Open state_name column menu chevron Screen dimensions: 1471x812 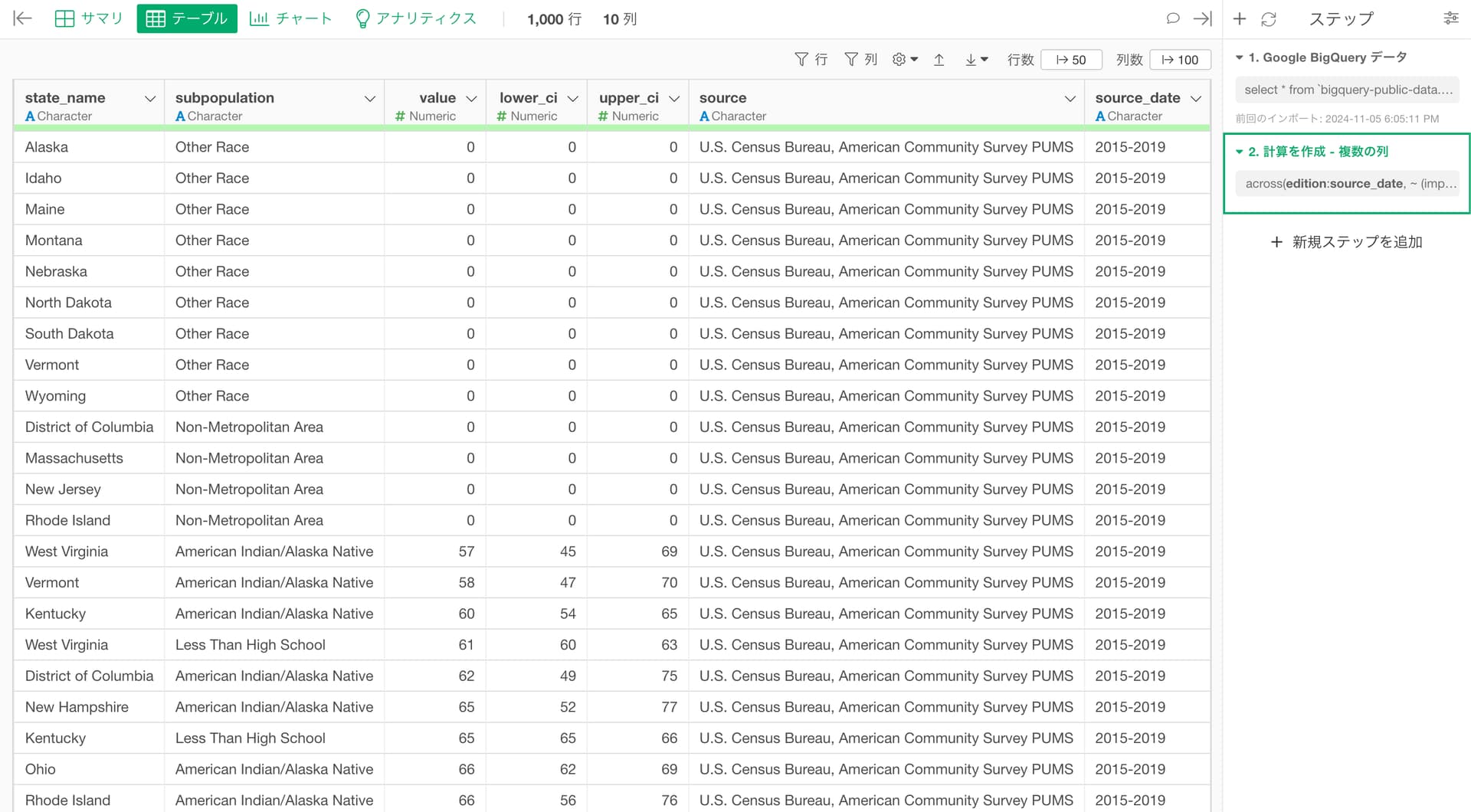(150, 98)
